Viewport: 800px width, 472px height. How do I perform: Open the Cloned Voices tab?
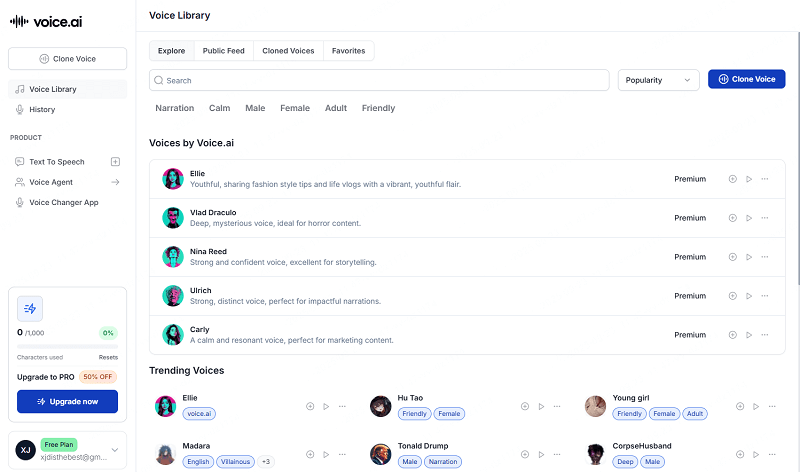tap(288, 51)
